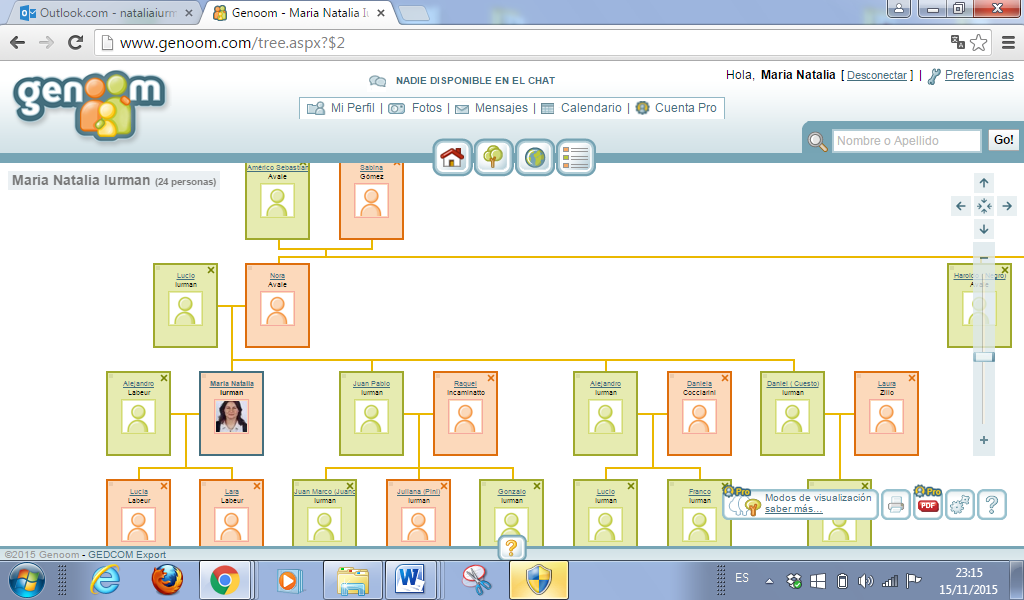Open the family tree view icon
1024x600 pixels.
(493, 158)
